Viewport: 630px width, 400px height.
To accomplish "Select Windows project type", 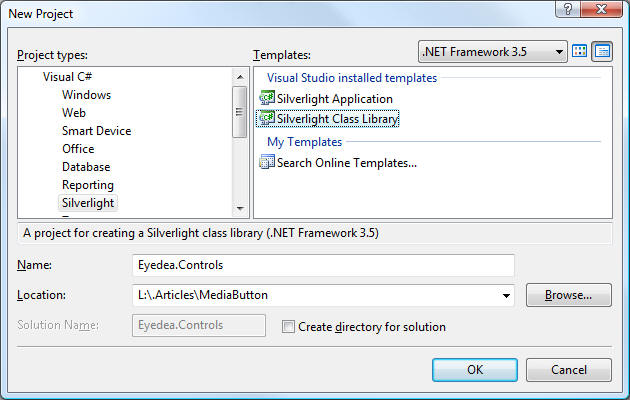I will coord(86,95).
